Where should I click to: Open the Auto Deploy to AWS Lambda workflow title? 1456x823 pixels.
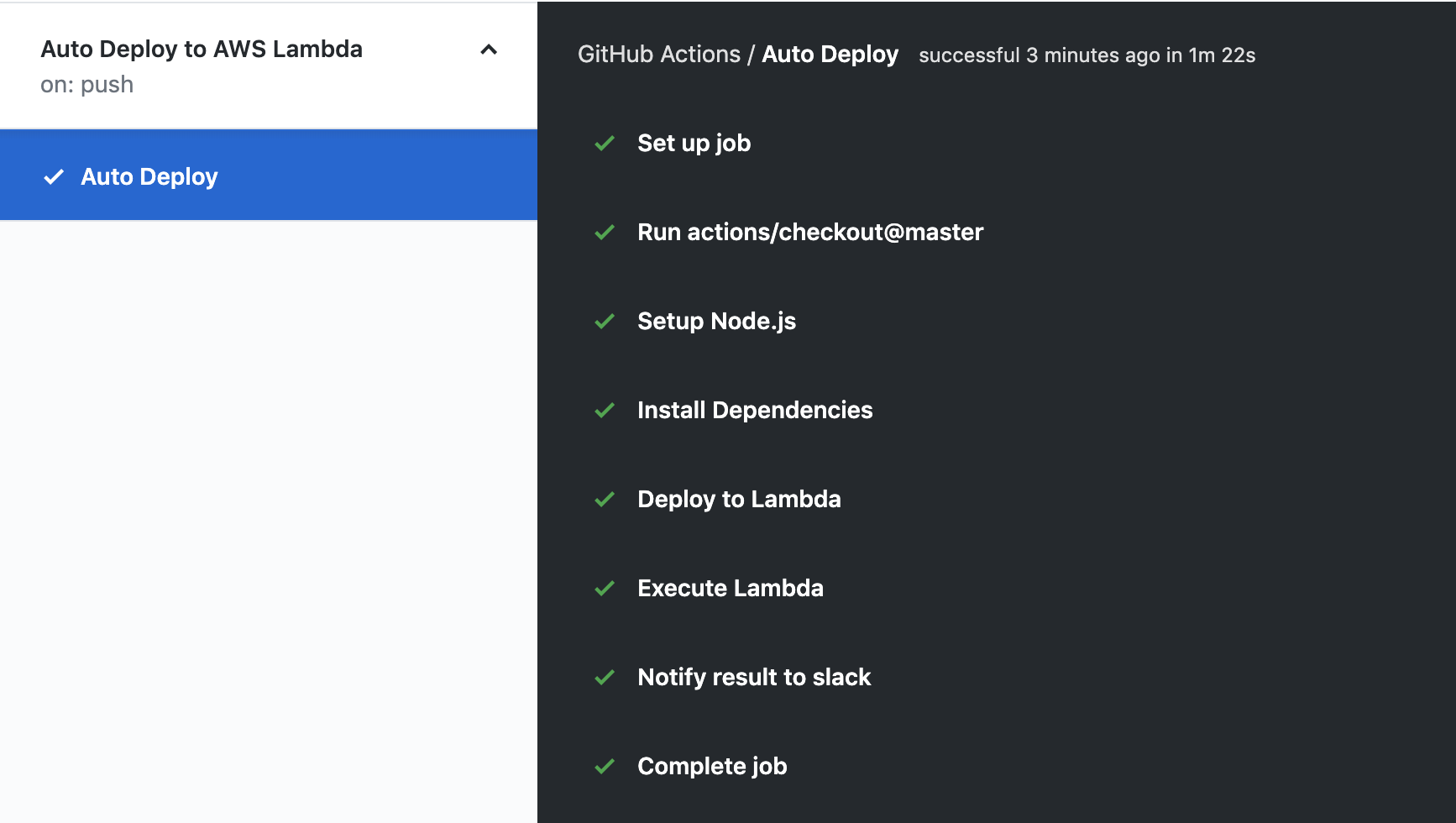pyautogui.click(x=202, y=49)
